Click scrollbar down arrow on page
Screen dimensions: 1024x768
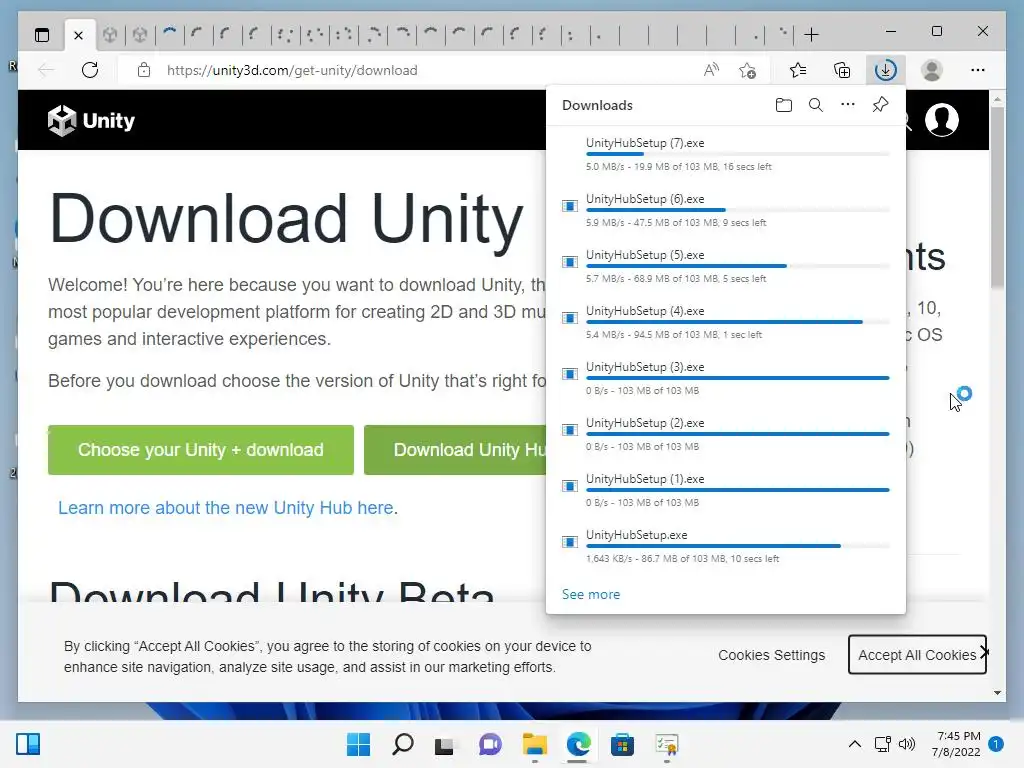(x=997, y=693)
